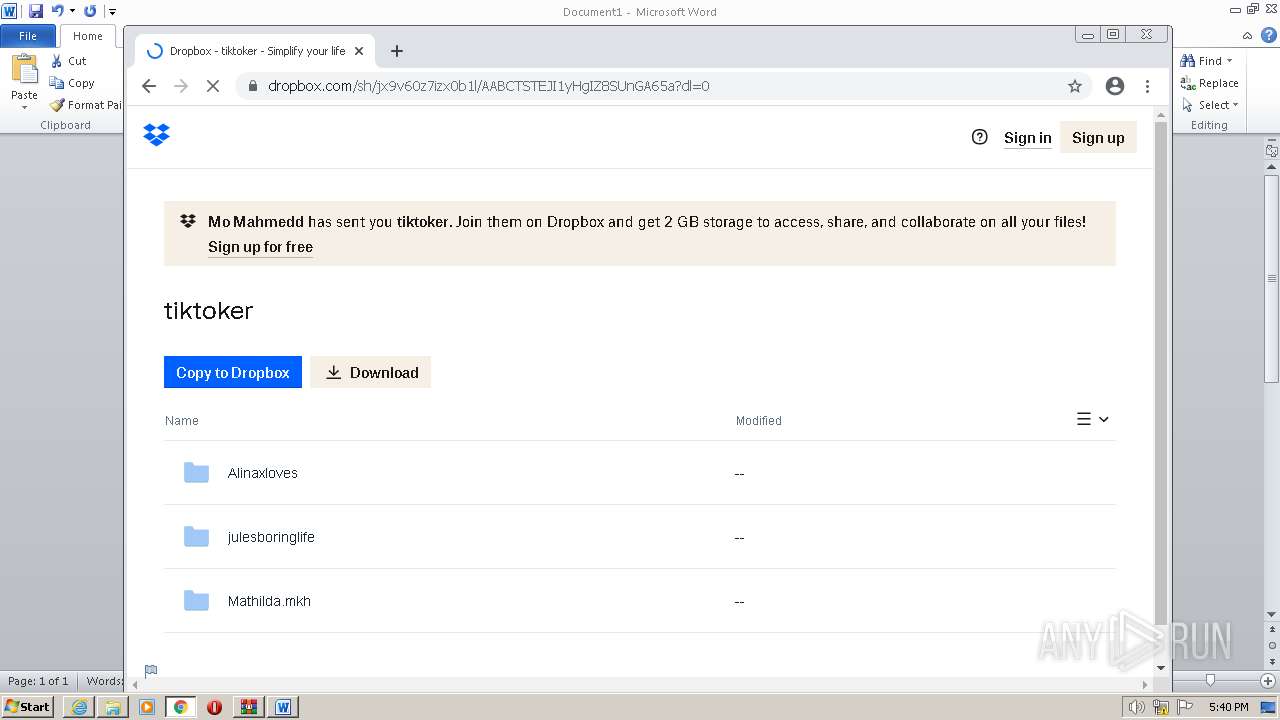Viewport: 1280px width, 720px height.
Task: Close the Dropbox tiktoker tab
Action: [359, 51]
